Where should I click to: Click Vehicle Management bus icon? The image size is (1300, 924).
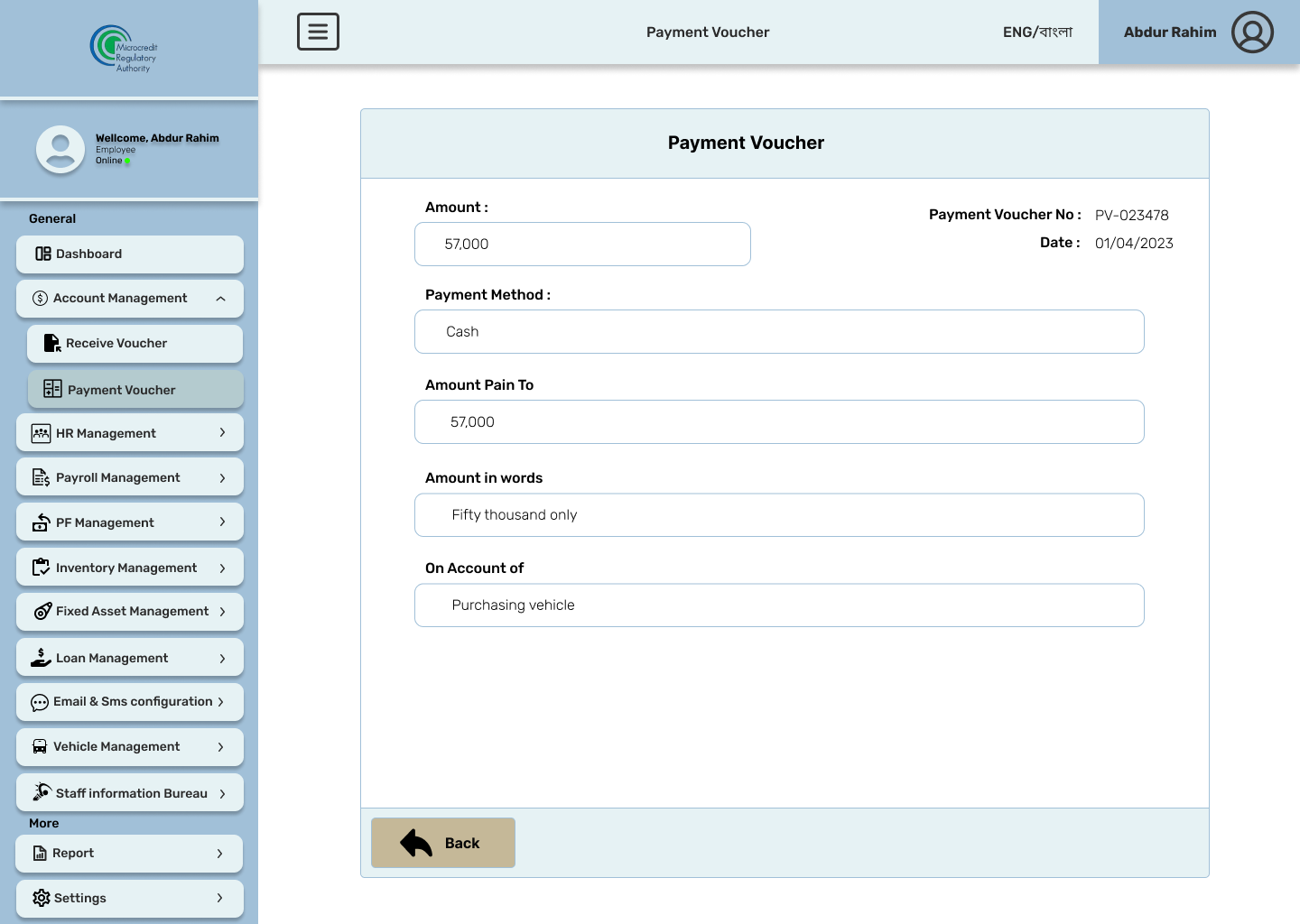[40, 746]
